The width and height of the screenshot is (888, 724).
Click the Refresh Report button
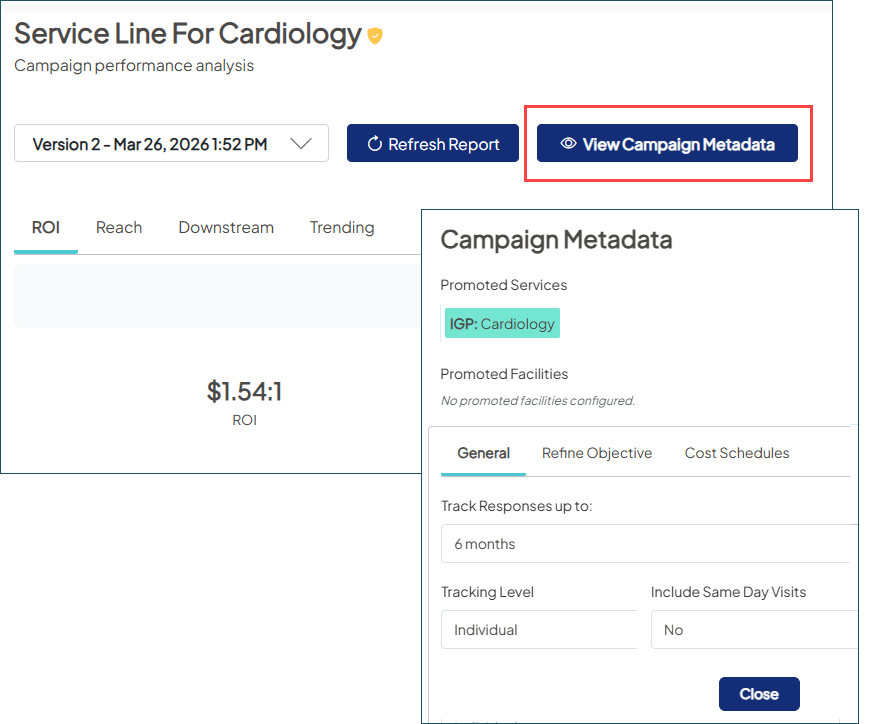pyautogui.click(x=432, y=143)
